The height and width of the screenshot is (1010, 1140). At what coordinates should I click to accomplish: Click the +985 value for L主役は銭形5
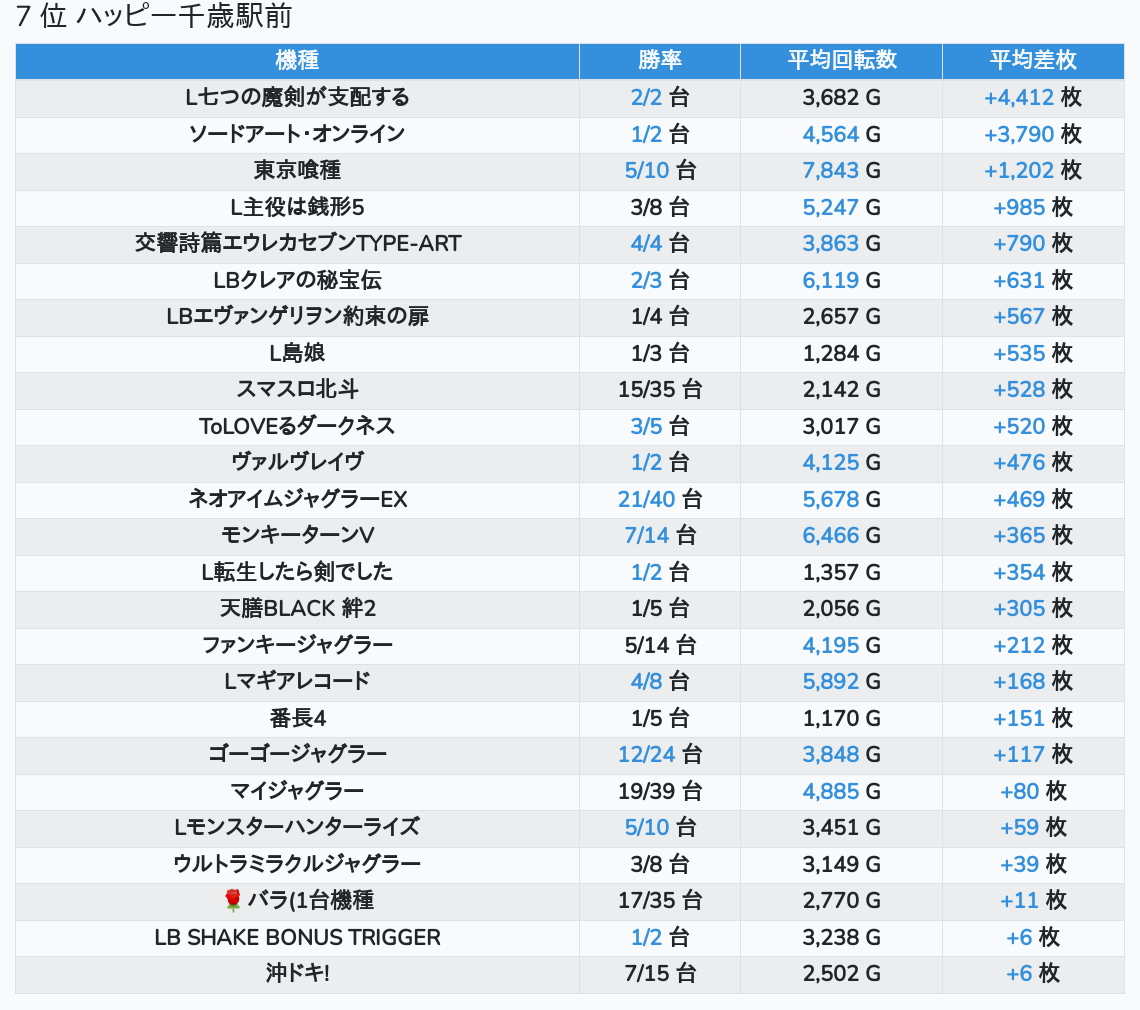coord(1018,207)
